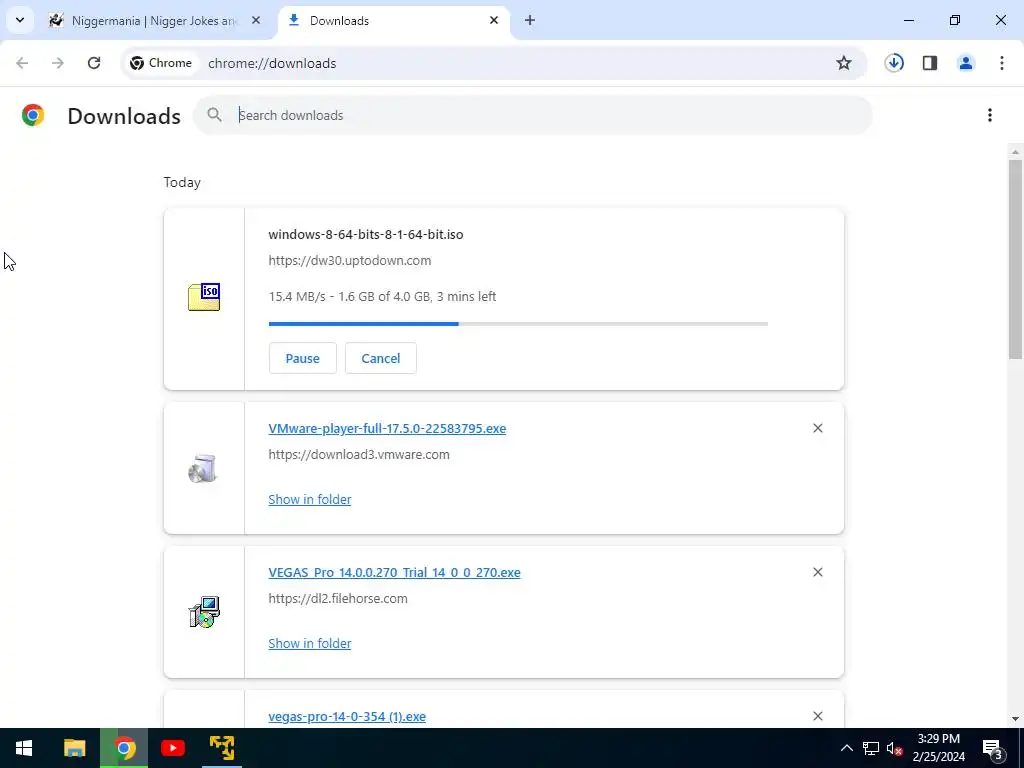The width and height of the screenshot is (1024, 768).
Task: Open the VEGAS Pro 14.0.0.270 Trial exe link
Action: click(394, 573)
